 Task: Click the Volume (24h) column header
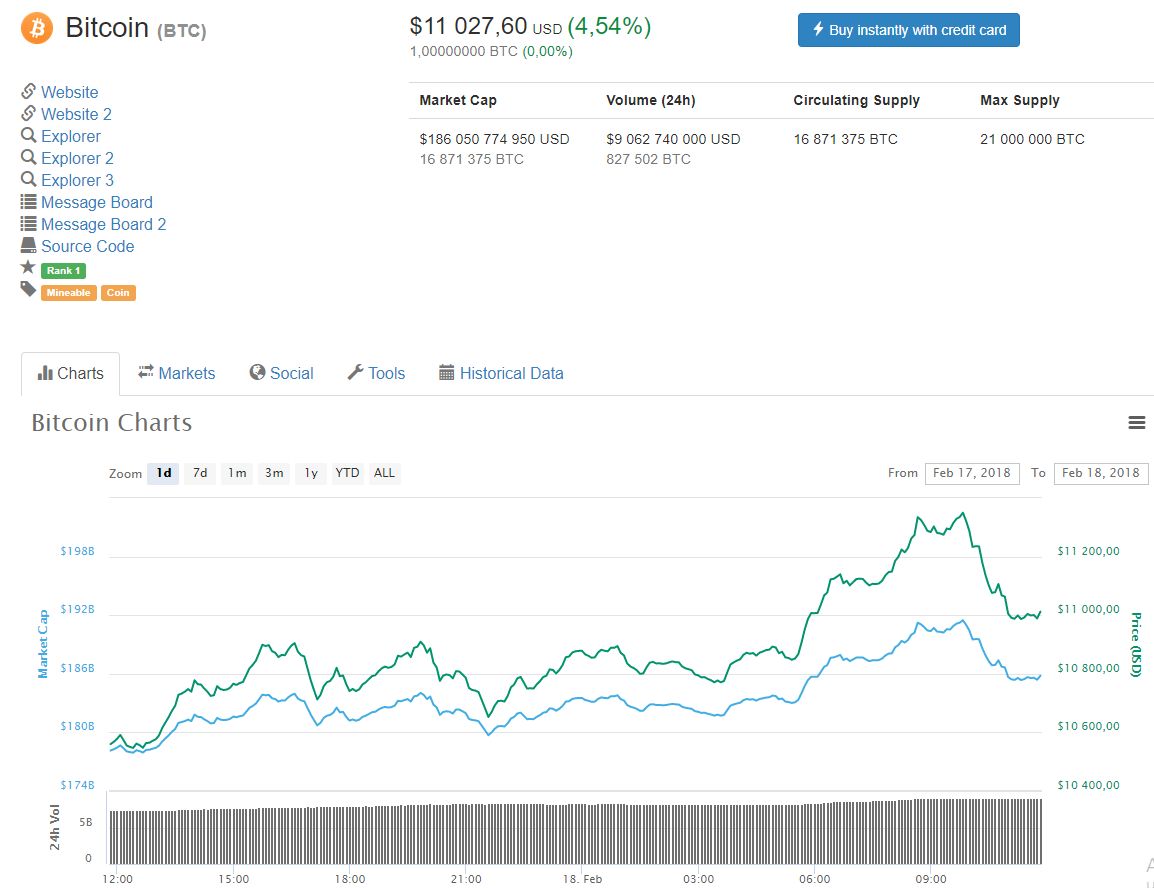[651, 100]
